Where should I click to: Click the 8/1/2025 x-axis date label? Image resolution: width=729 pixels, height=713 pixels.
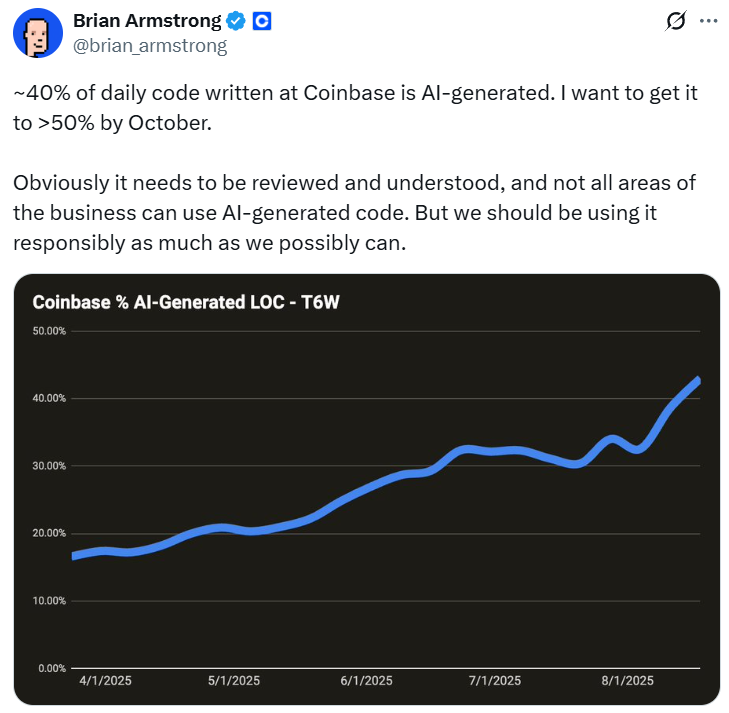(x=627, y=681)
